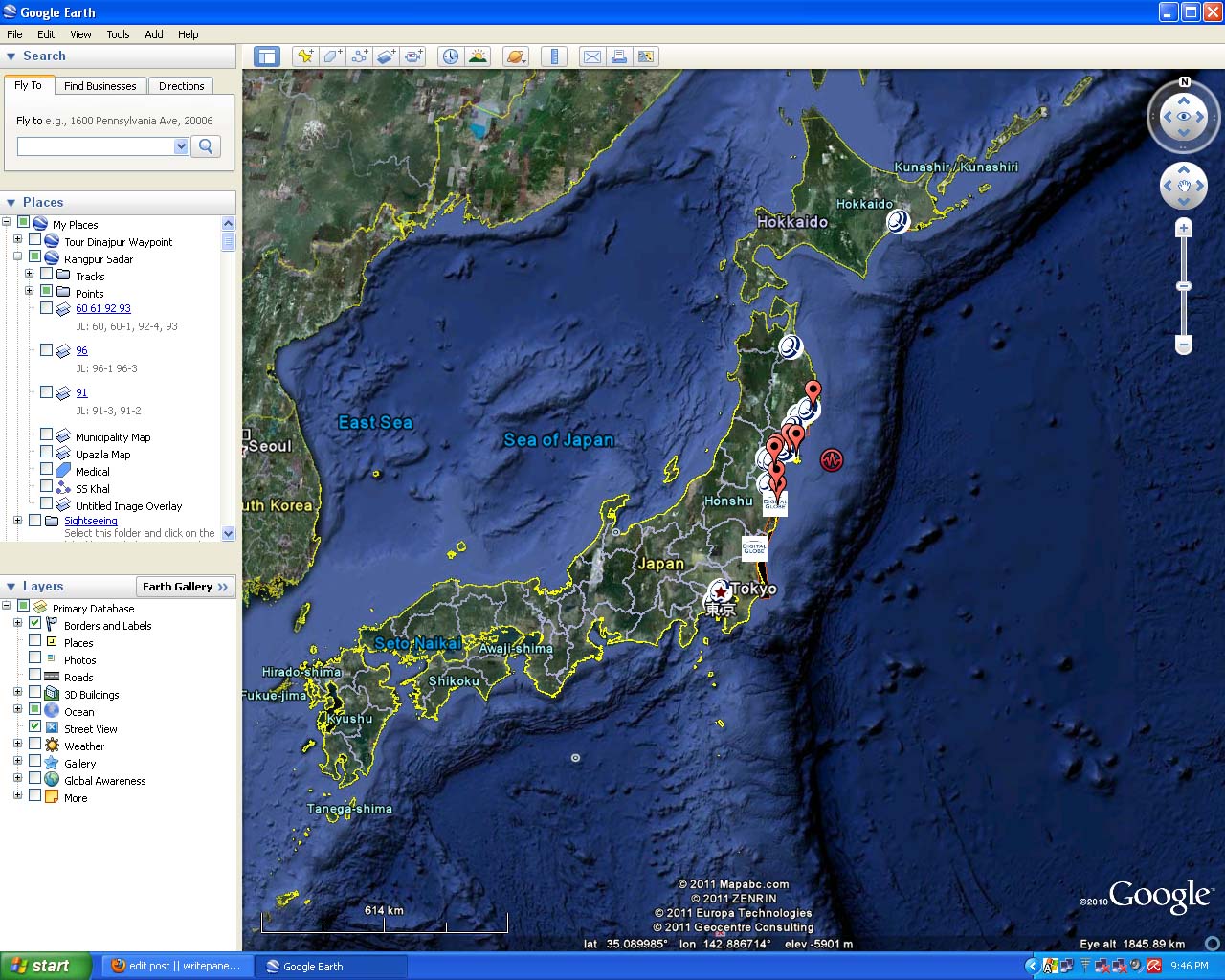Open the Edit menu
This screenshot has width=1225, height=980.
click(x=46, y=34)
